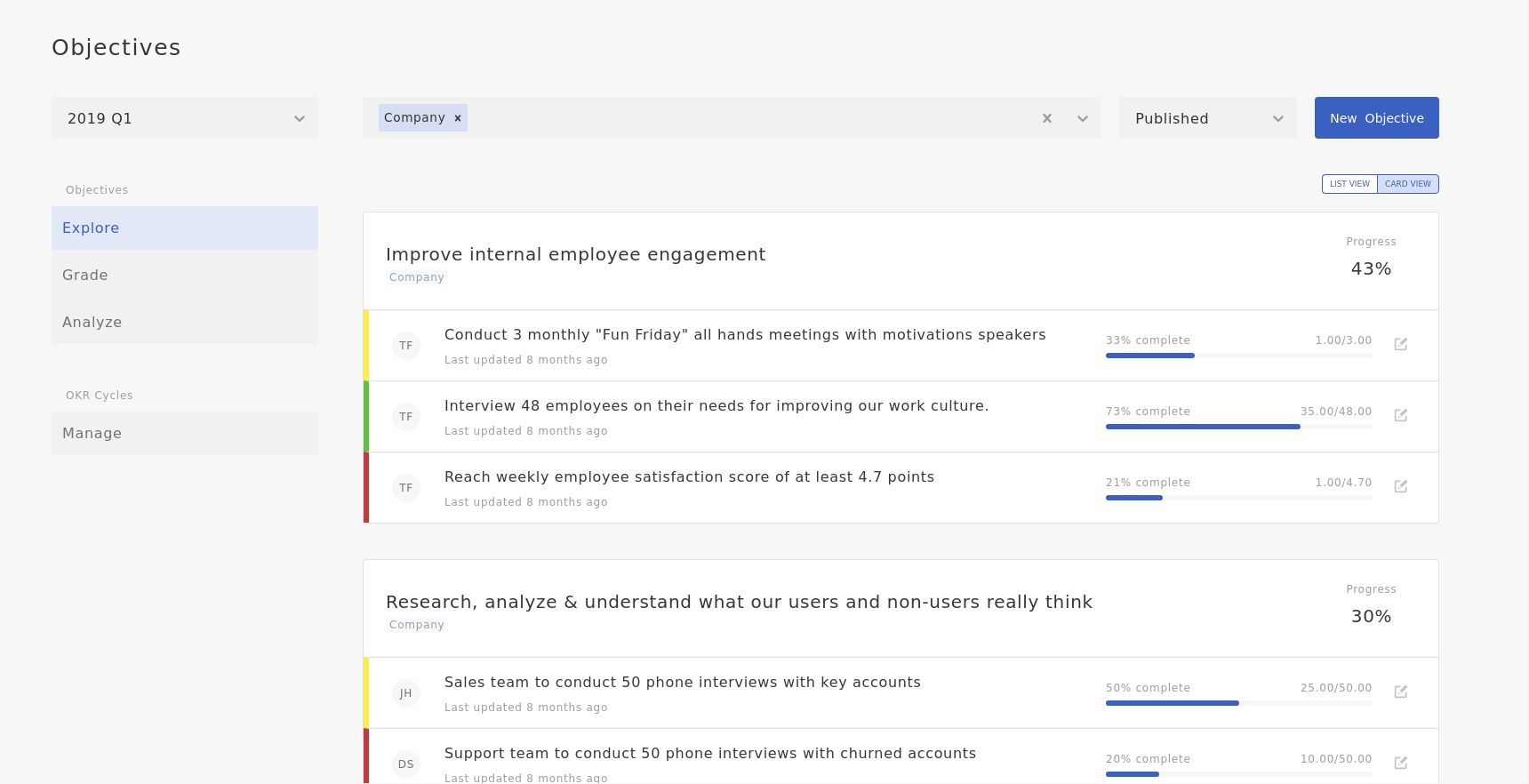
Task: Switch to List View
Action: pos(1349,184)
